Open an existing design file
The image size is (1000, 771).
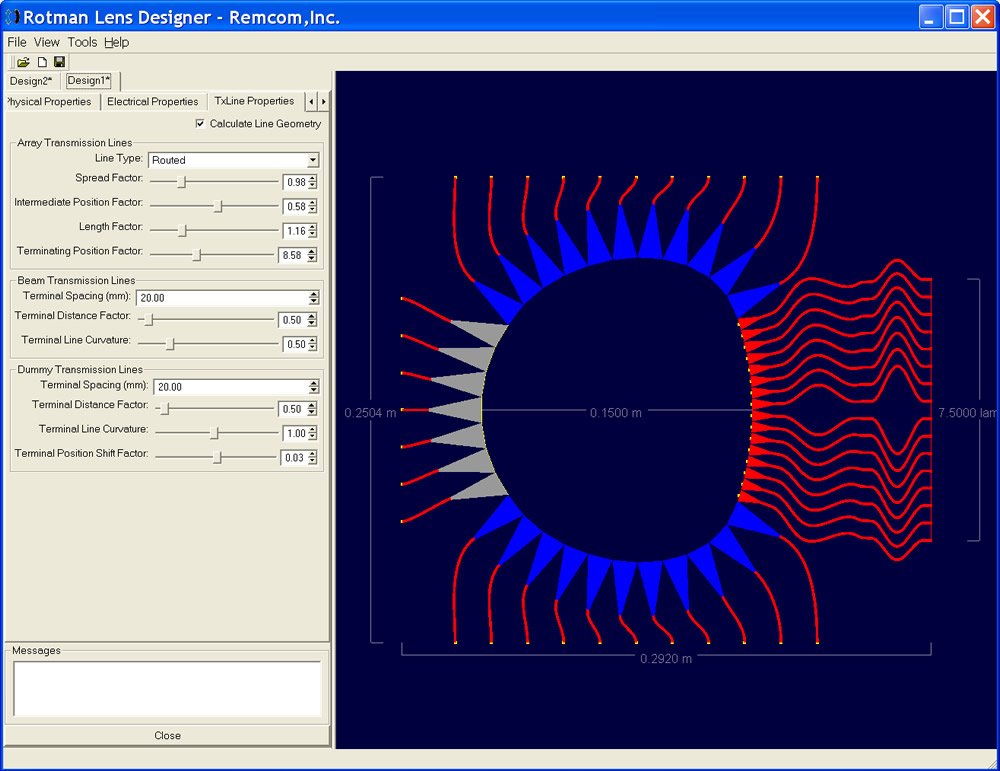tap(22, 61)
